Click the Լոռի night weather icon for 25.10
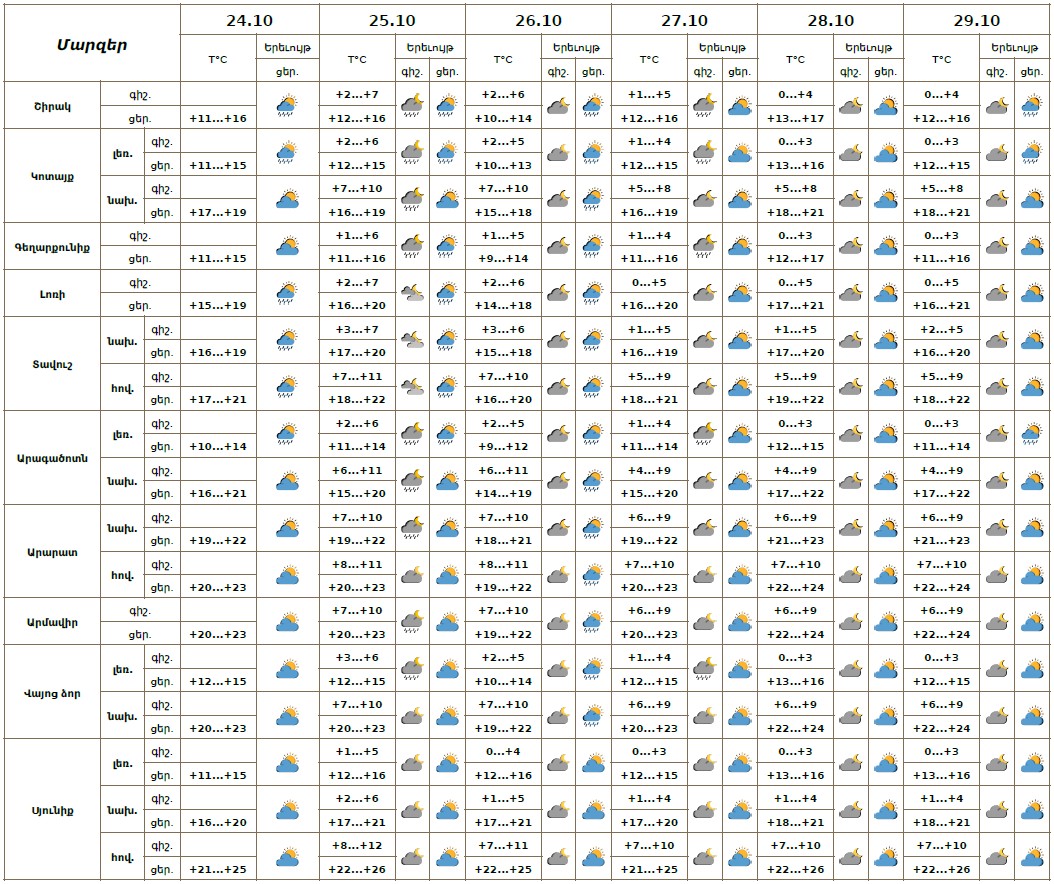Image resolution: width=1054 pixels, height=884 pixels. [412, 293]
